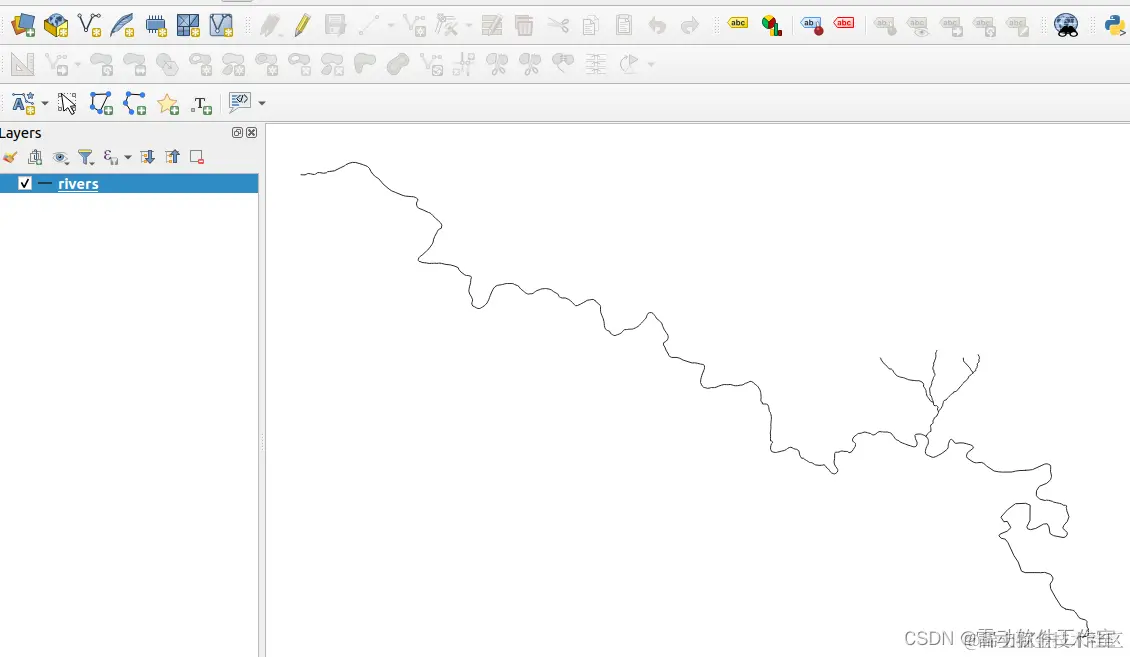1130x657 pixels.
Task: Click the Copy Features icon
Action: pyautogui.click(x=590, y=25)
